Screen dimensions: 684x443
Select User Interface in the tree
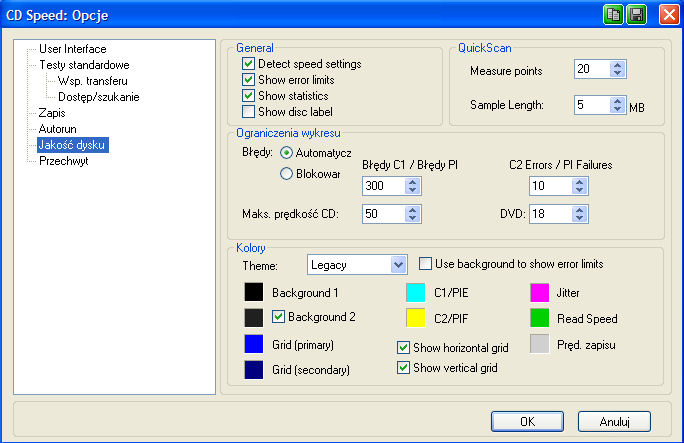click(72, 49)
